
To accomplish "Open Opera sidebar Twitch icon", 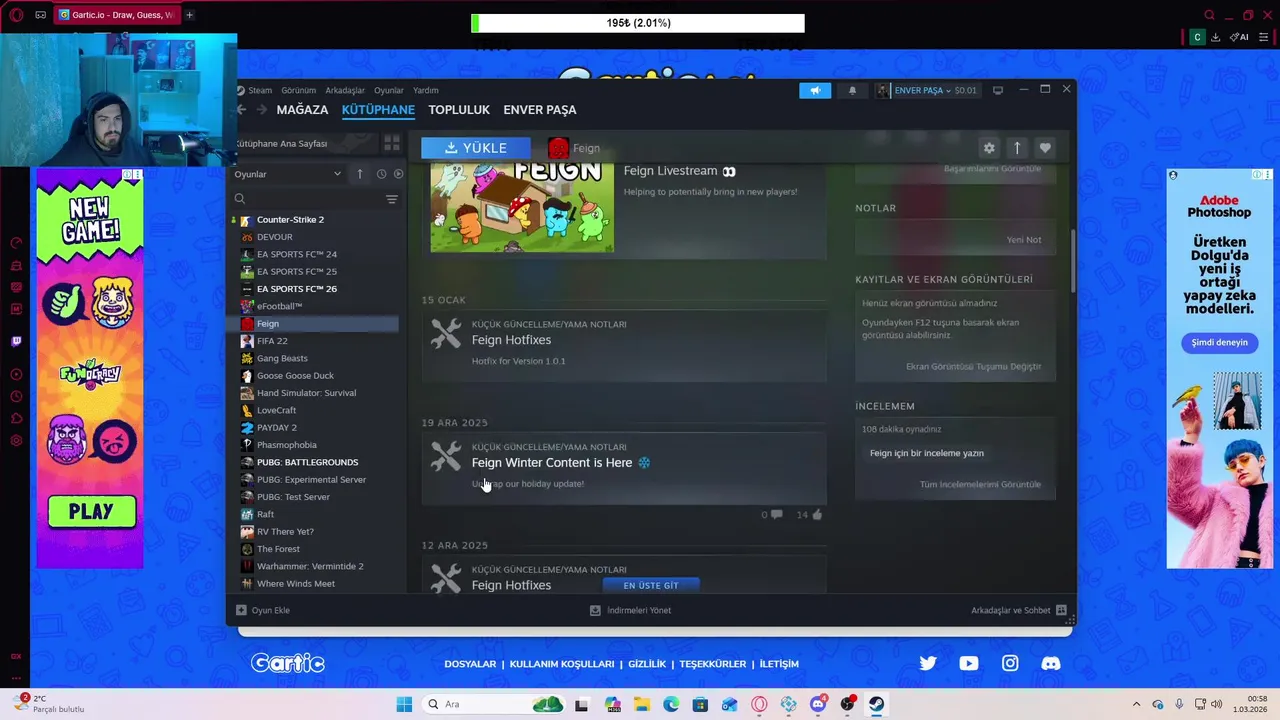I will click(x=16, y=341).
